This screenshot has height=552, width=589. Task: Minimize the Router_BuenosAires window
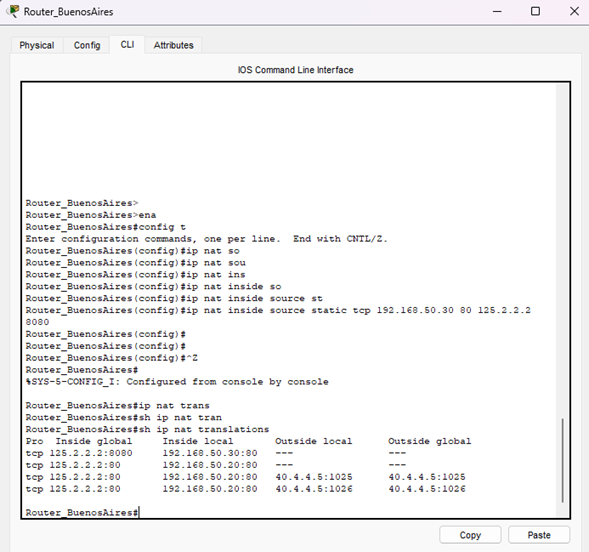pos(497,12)
